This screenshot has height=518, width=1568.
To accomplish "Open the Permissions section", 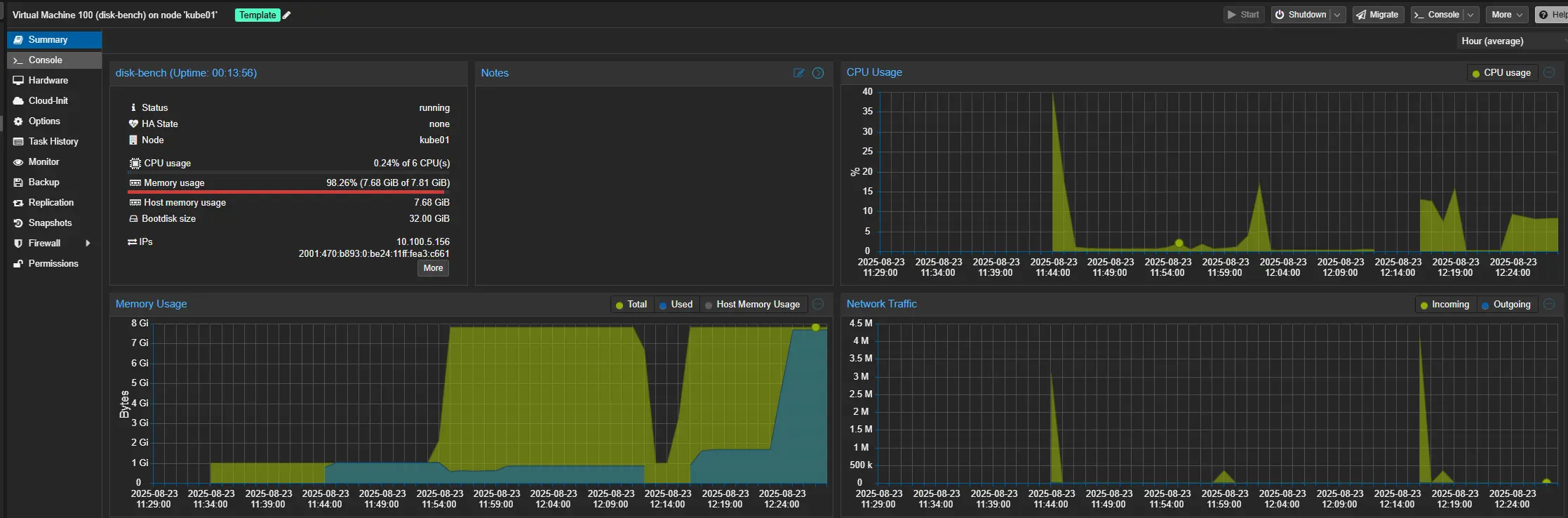I will (x=53, y=264).
